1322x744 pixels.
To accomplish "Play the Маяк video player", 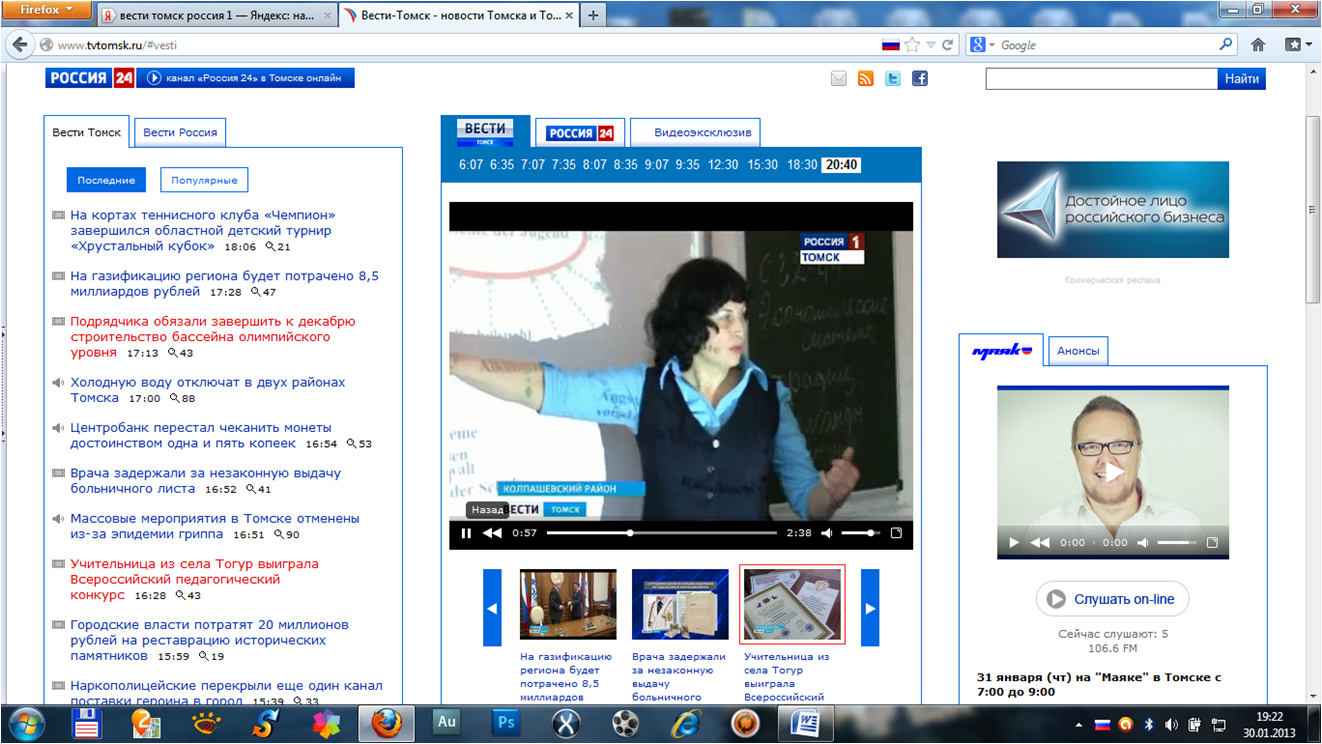I will 1014,542.
